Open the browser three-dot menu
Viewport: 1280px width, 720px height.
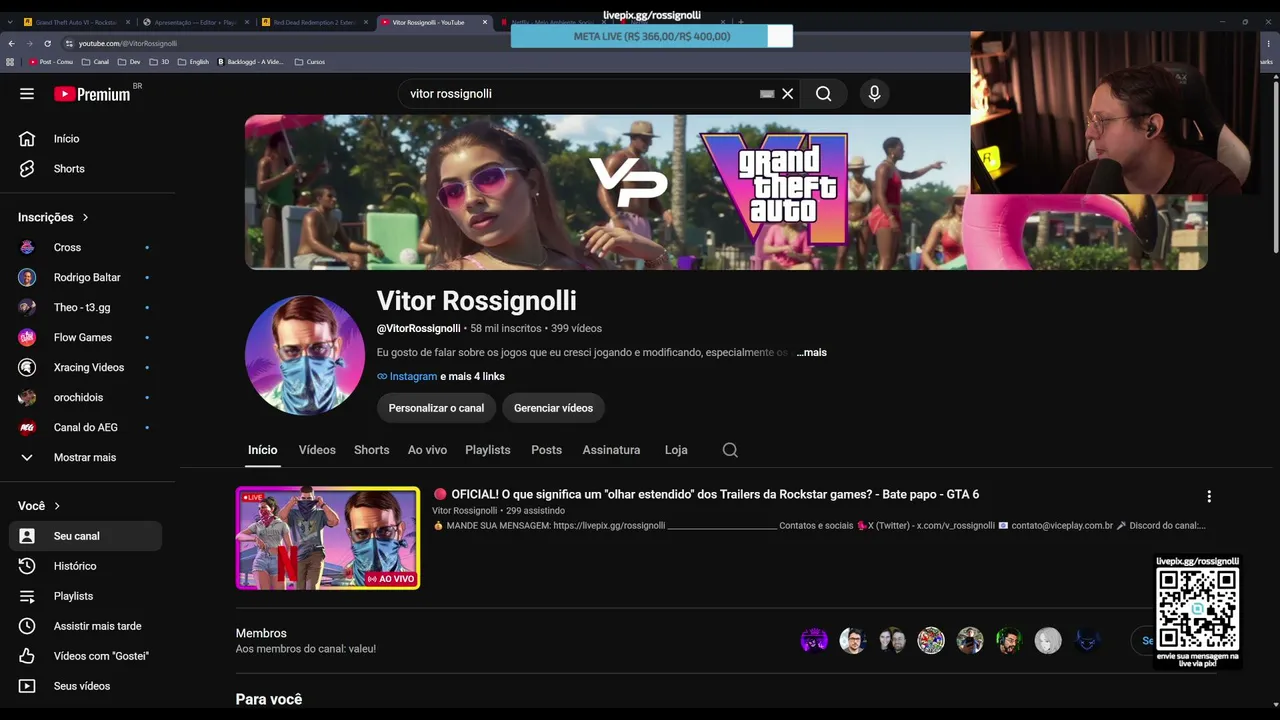tap(1271, 43)
